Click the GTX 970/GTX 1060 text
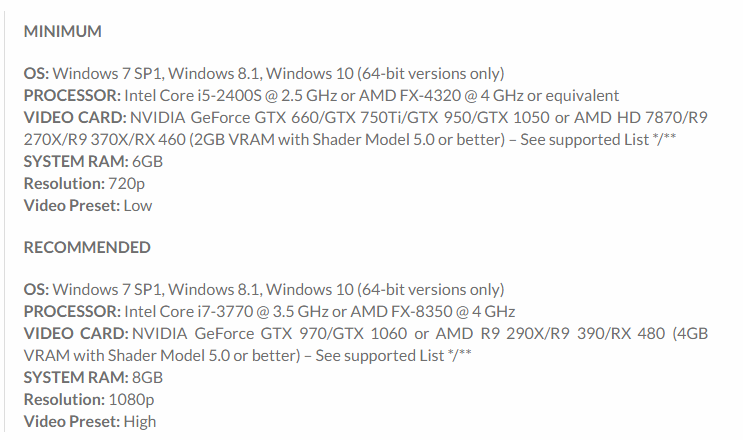 (334, 333)
